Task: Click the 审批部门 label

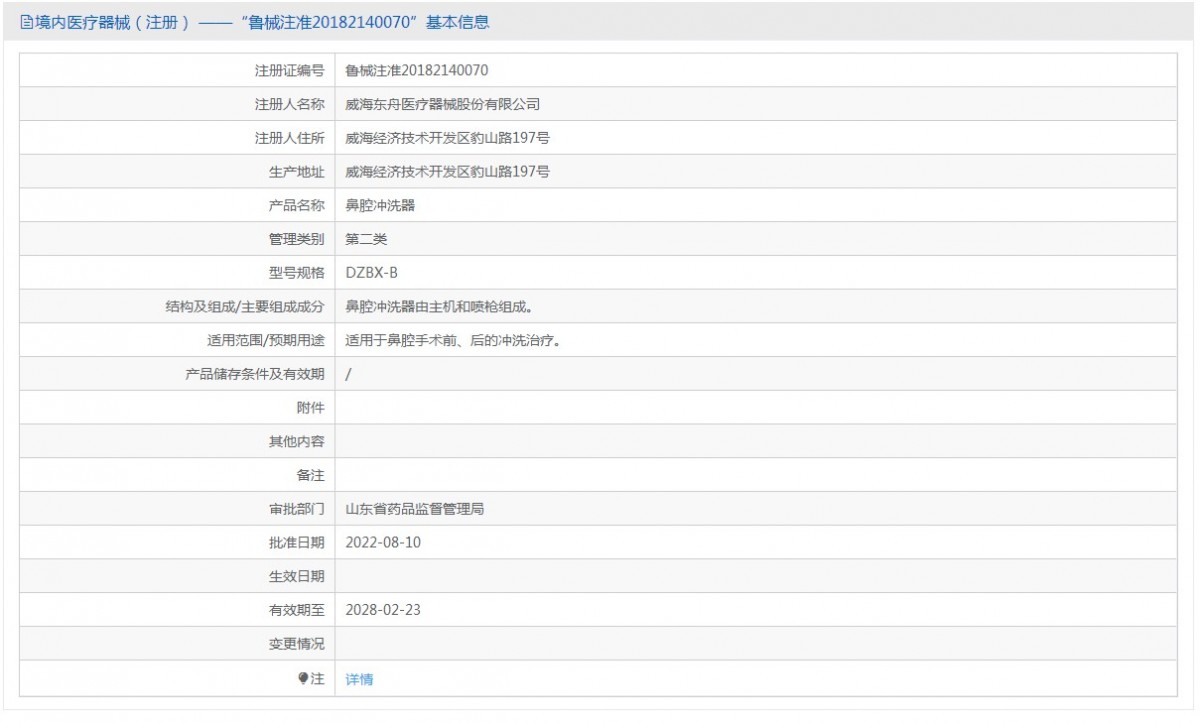Action: (x=297, y=509)
